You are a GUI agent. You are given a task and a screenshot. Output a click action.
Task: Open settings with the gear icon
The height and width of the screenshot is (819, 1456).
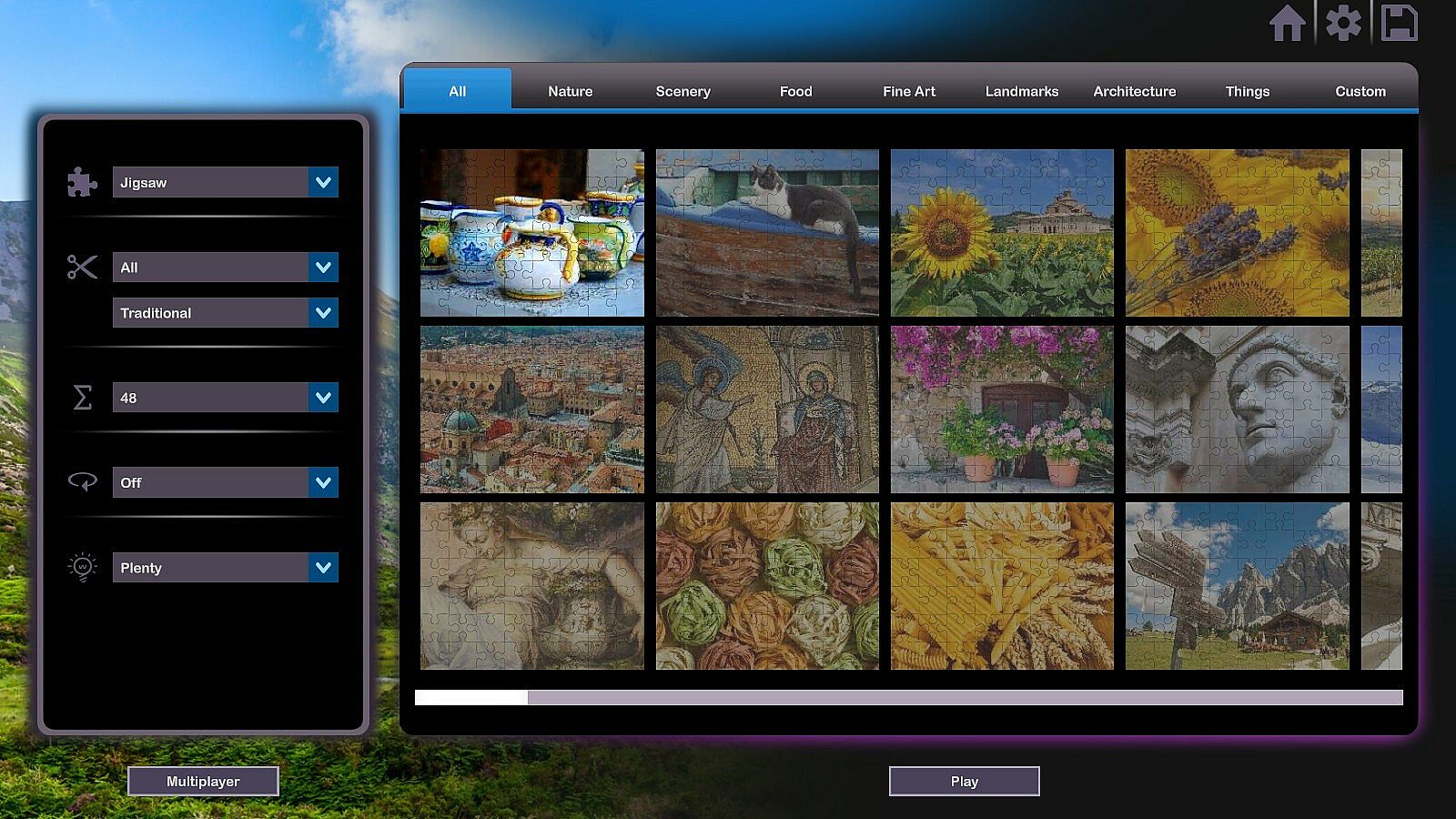[x=1343, y=24]
